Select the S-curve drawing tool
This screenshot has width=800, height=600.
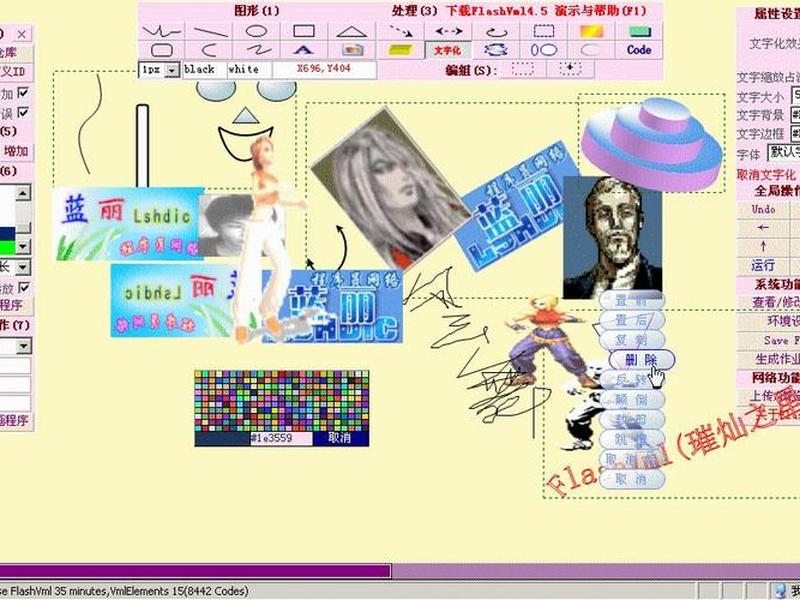(257, 50)
